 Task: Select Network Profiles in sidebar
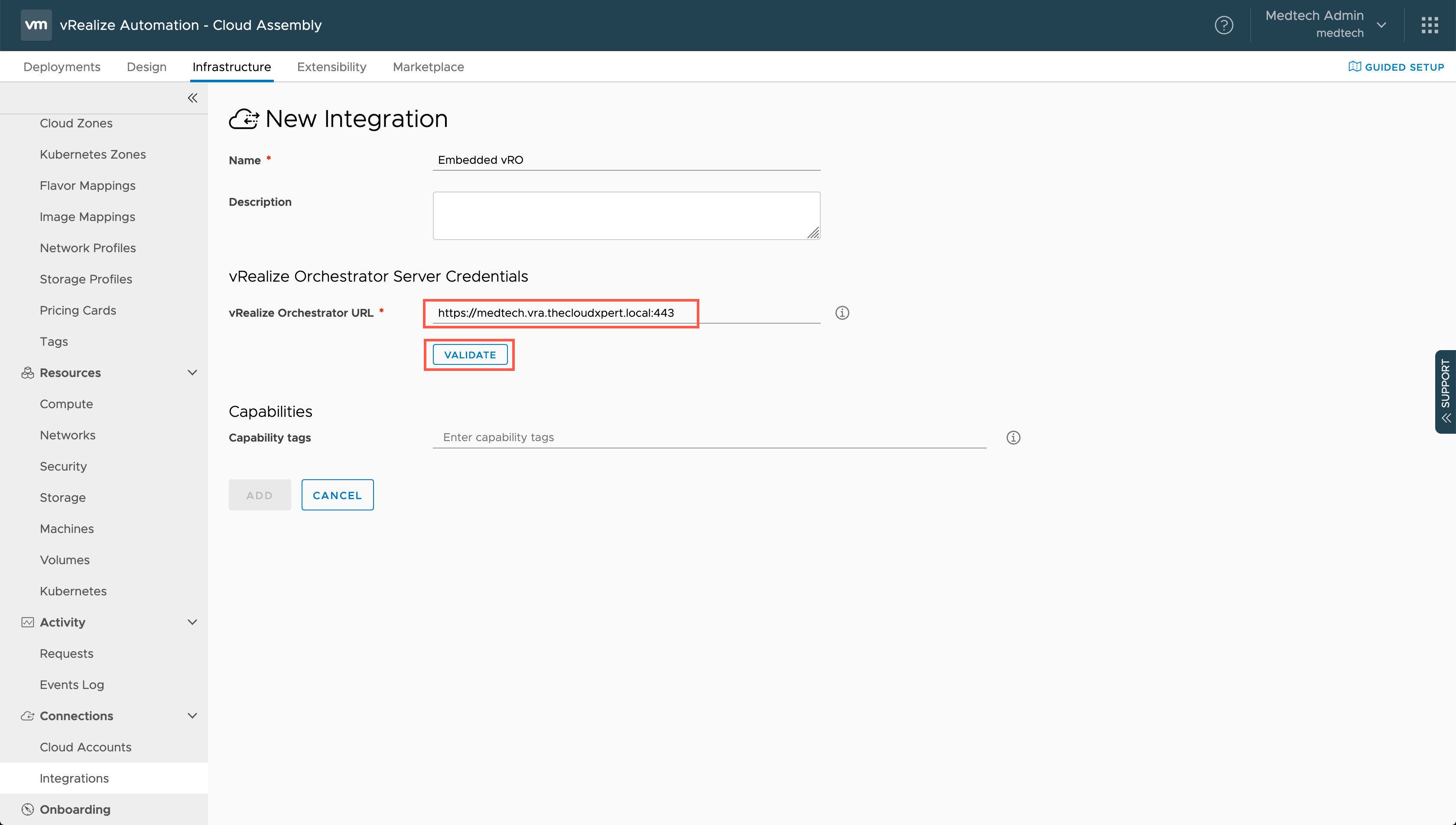(88, 247)
